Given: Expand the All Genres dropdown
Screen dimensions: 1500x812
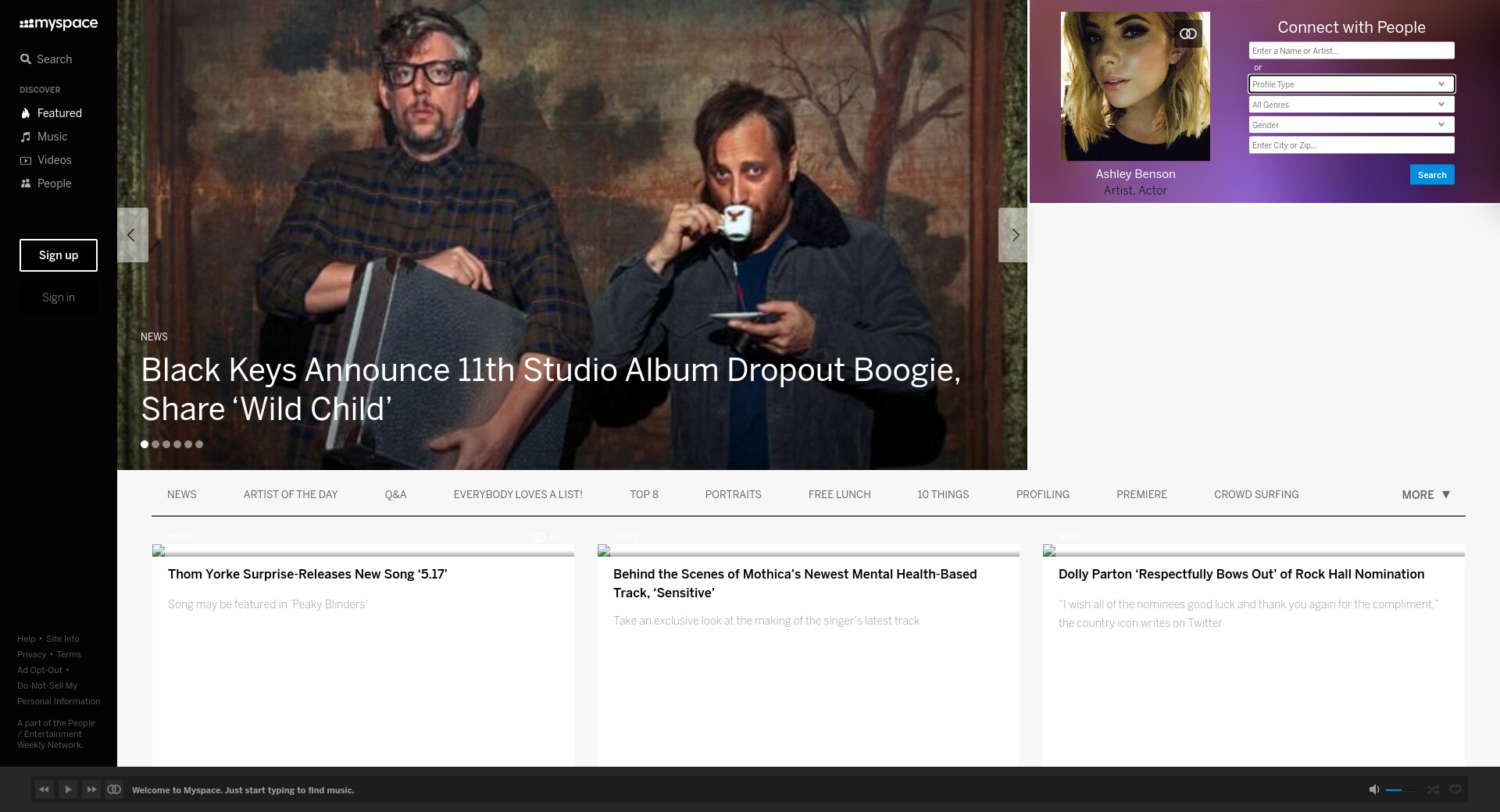Looking at the screenshot, I should click(1351, 105).
